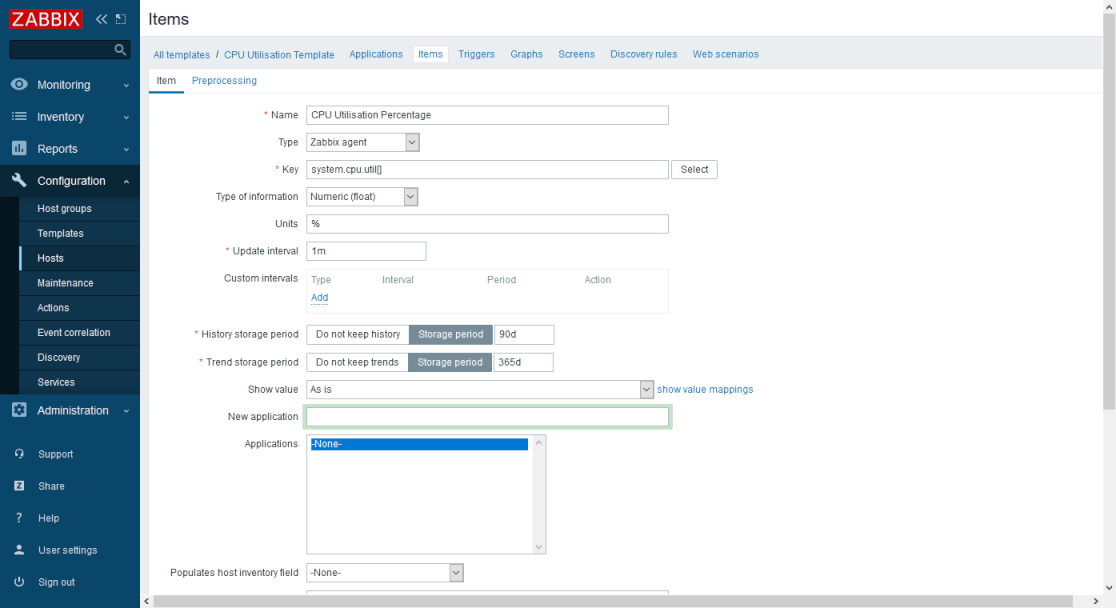The width and height of the screenshot is (1116, 608).
Task: Open Maintenance in Configuration menu
Action: tap(80, 283)
